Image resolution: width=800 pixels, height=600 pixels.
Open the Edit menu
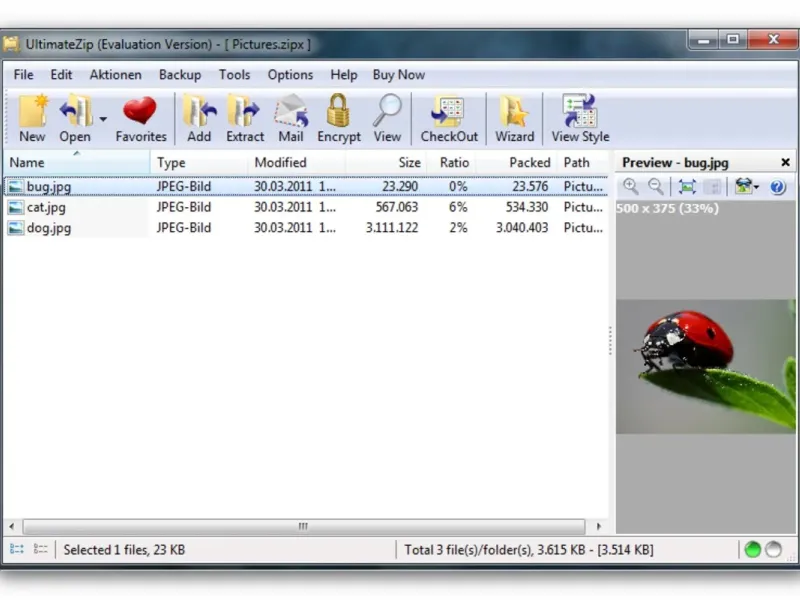[61, 74]
